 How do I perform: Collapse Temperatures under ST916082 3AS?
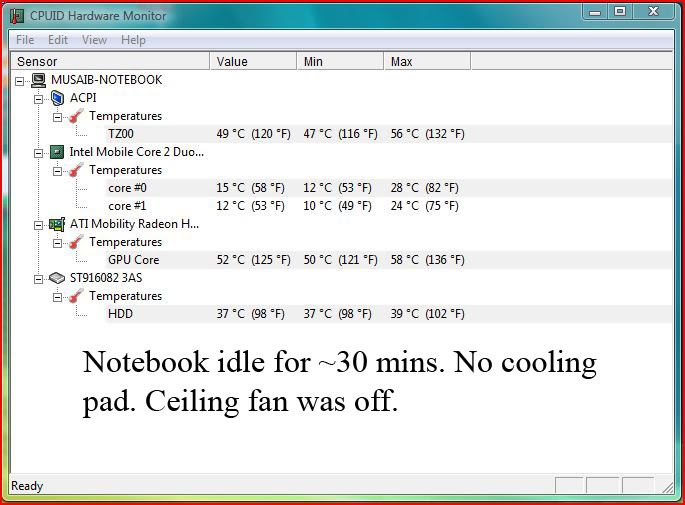[x=57, y=297]
